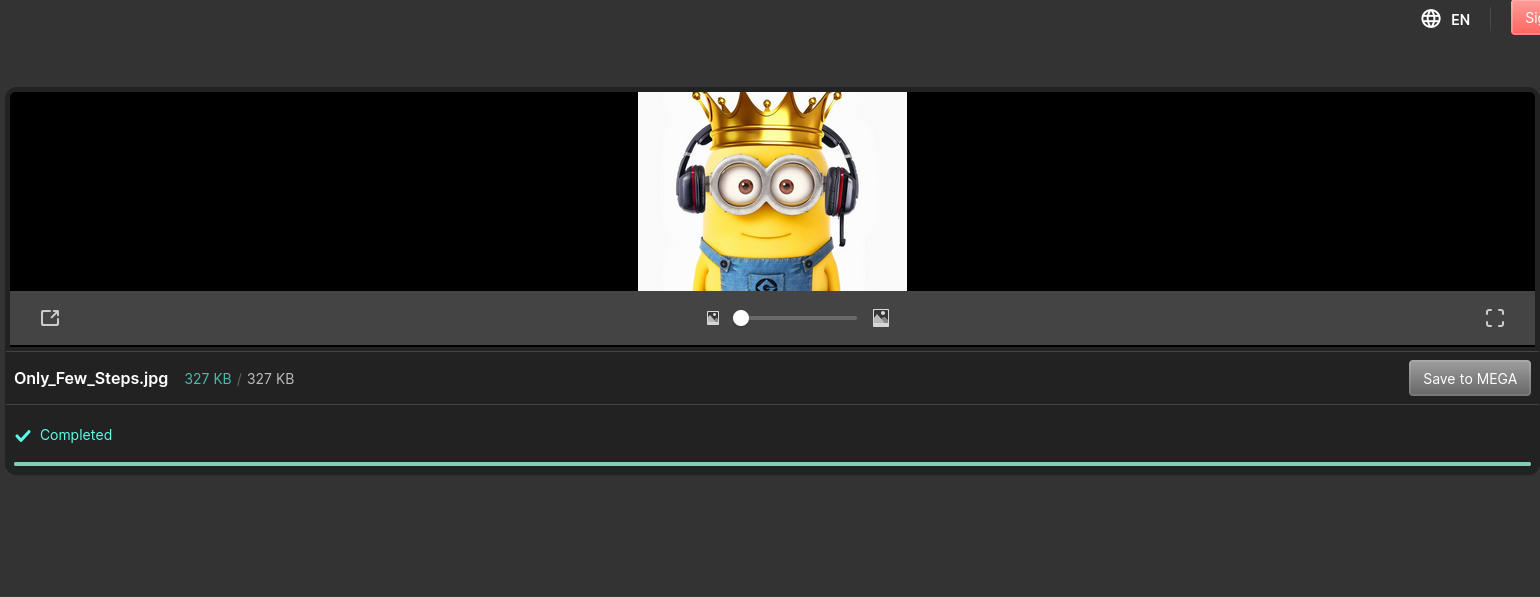Click the Completed status text
This screenshot has height=597, width=1540.
[76, 435]
